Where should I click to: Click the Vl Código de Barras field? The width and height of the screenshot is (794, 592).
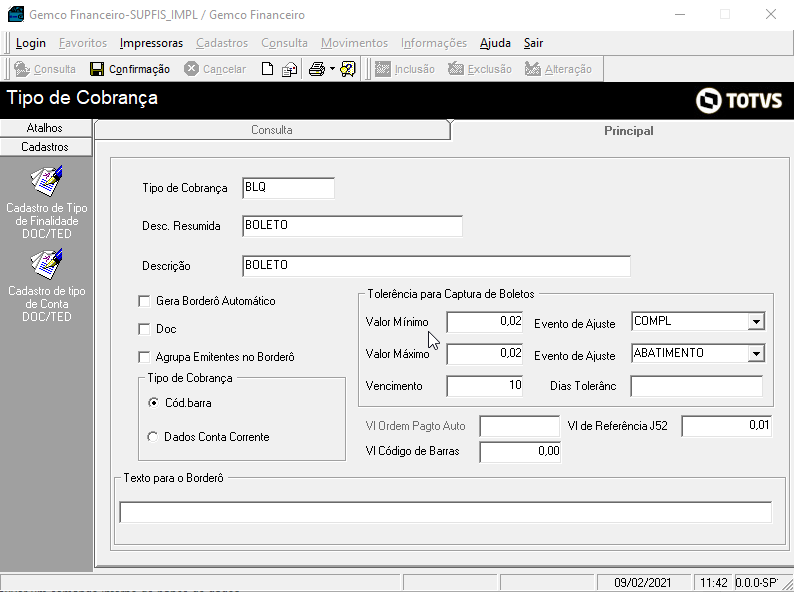pos(520,452)
